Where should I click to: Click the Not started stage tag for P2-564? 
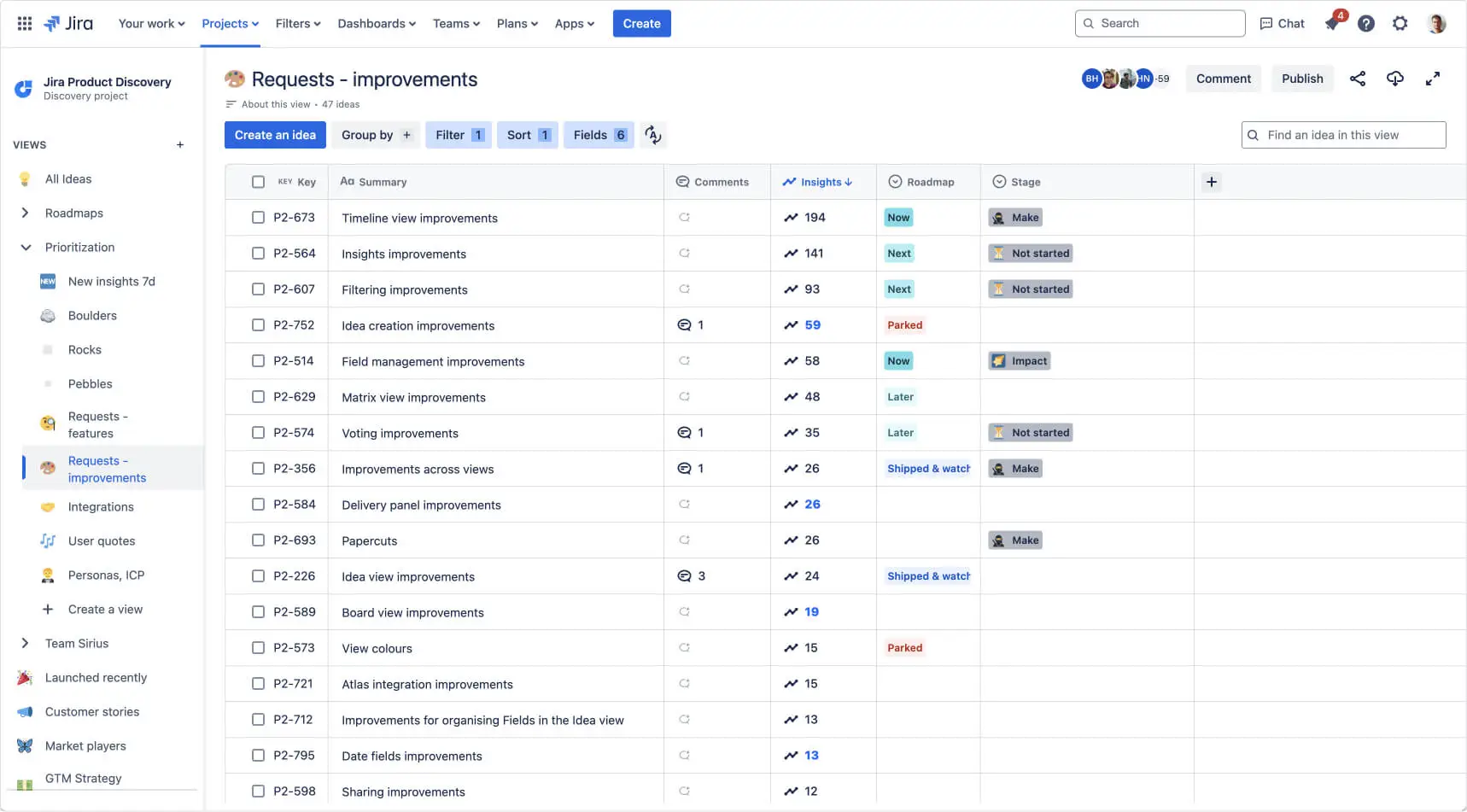(x=1031, y=254)
